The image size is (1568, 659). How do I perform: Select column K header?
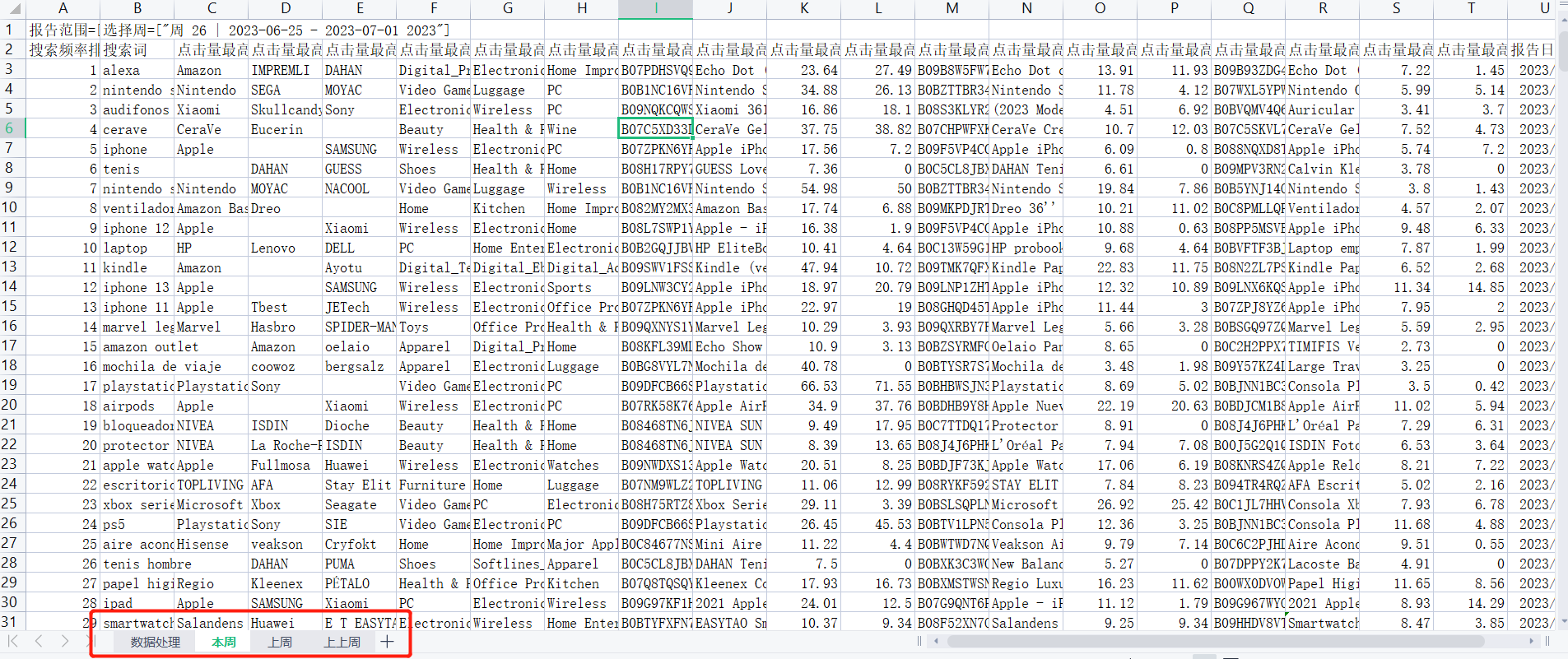click(804, 8)
